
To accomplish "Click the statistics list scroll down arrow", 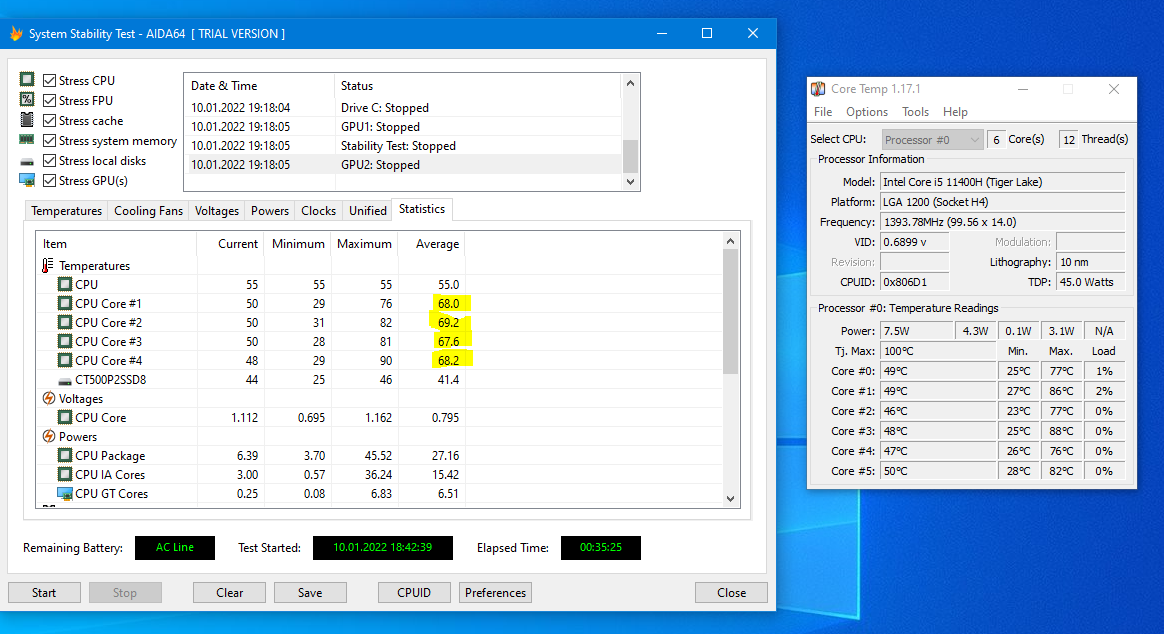I will pyautogui.click(x=730, y=499).
